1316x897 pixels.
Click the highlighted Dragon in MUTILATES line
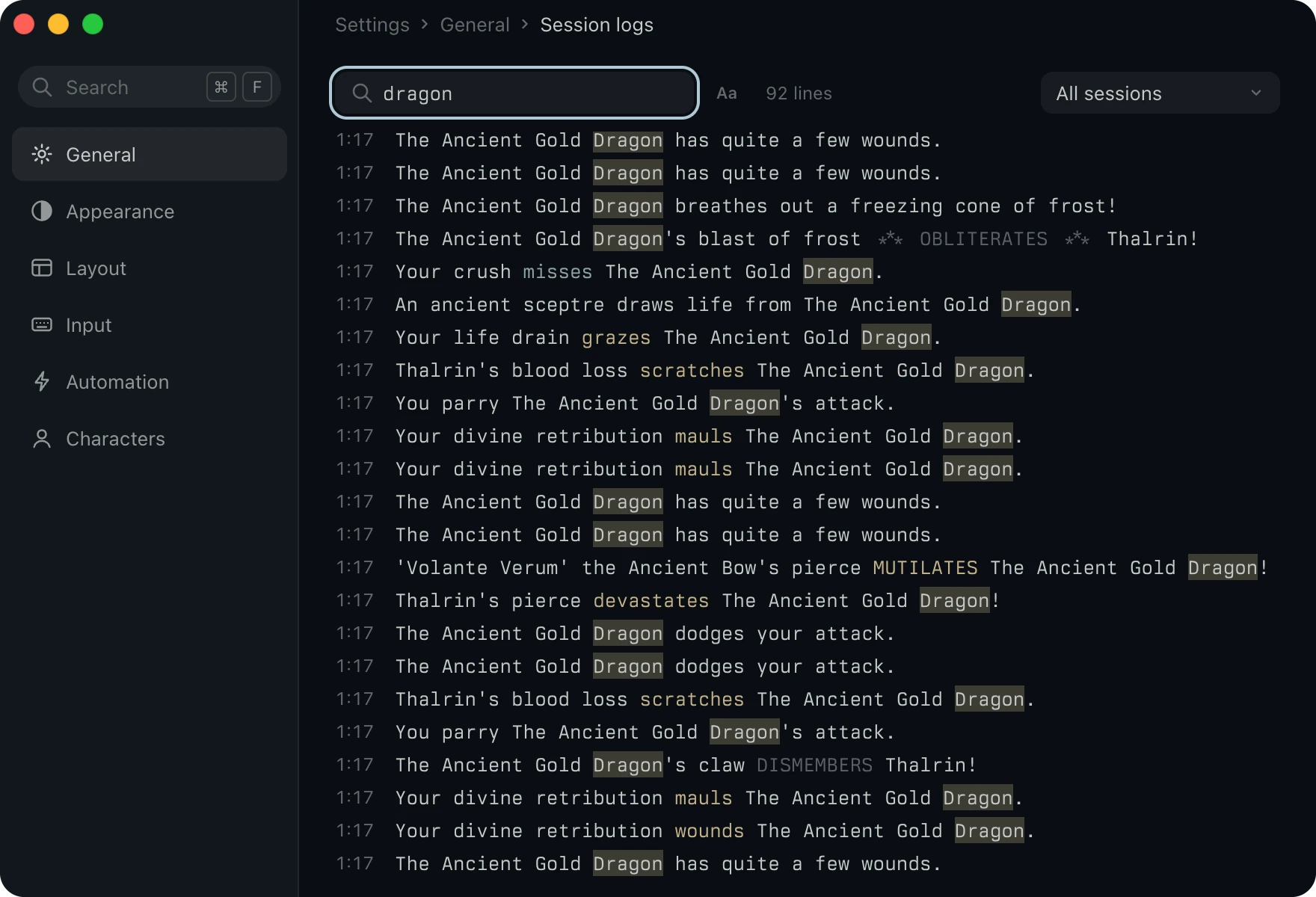click(x=1223, y=567)
